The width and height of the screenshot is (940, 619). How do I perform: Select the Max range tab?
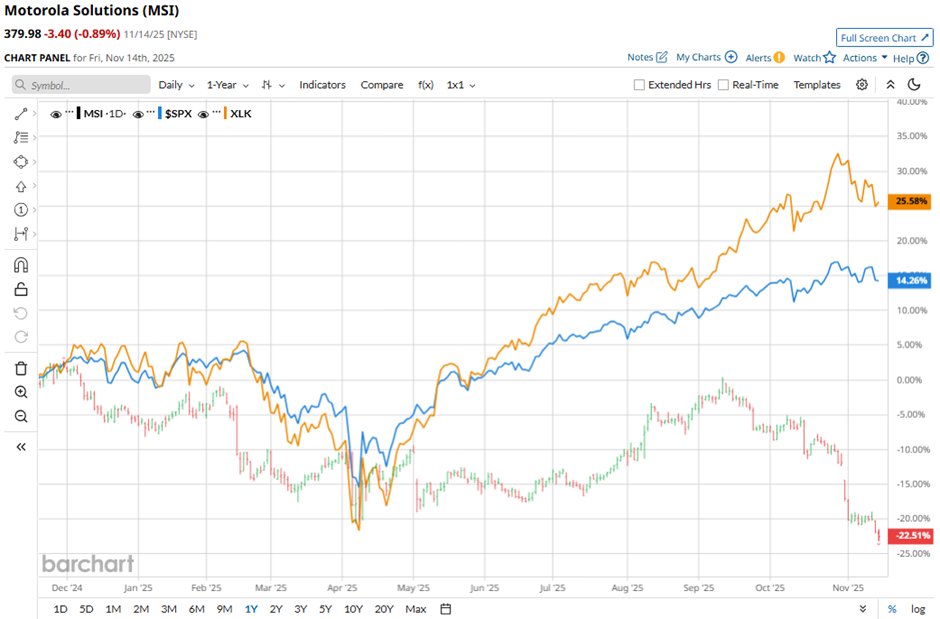pyautogui.click(x=415, y=609)
